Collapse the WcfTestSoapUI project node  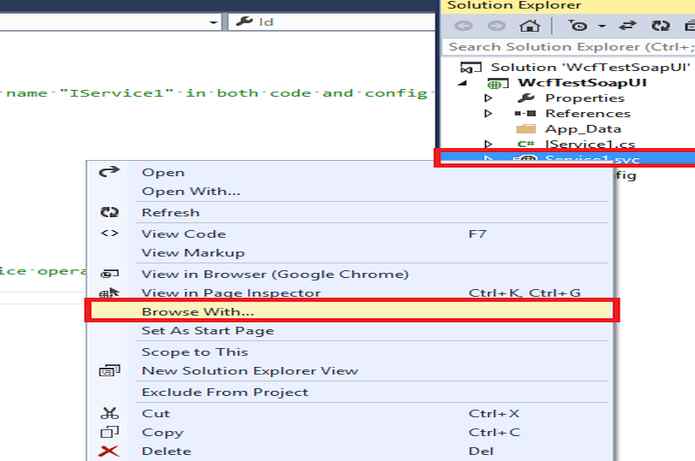click(x=462, y=83)
